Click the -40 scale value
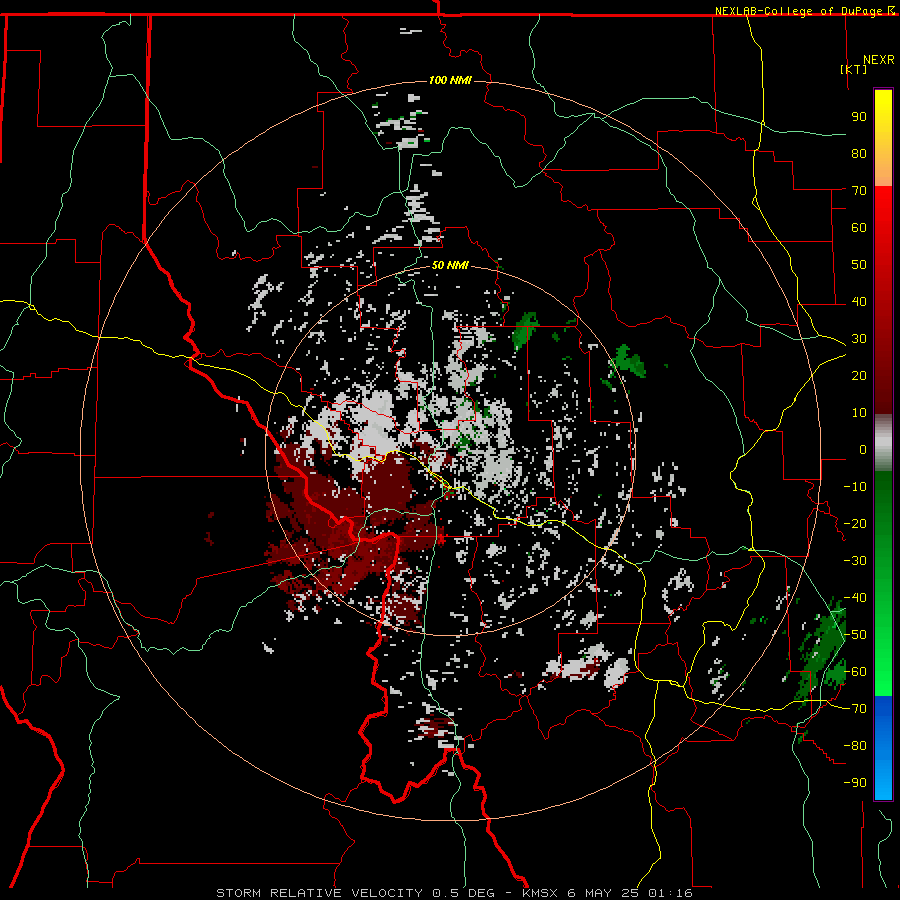 coord(855,598)
